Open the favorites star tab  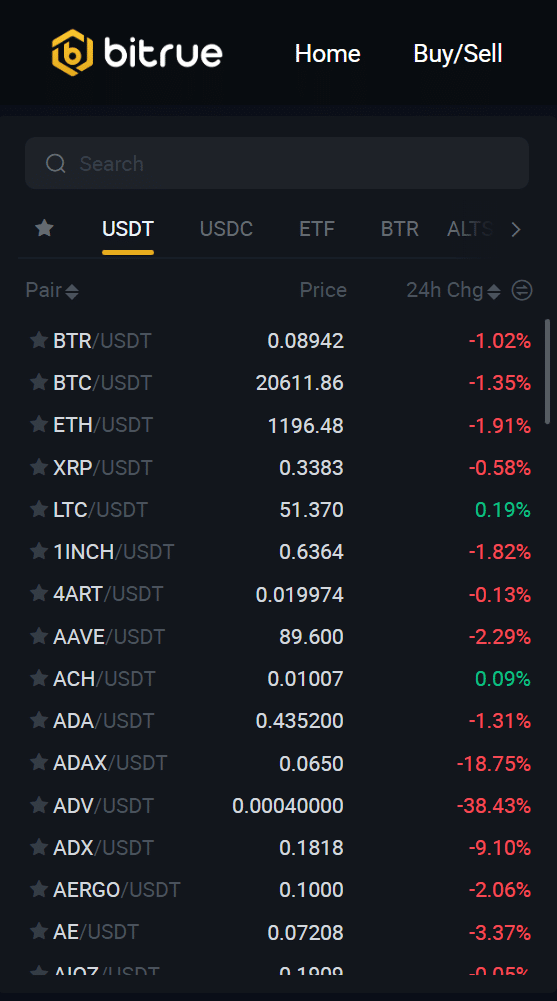tap(44, 228)
